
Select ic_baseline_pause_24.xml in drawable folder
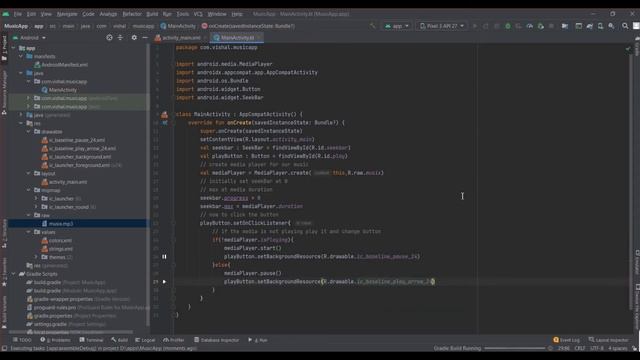[78, 140]
